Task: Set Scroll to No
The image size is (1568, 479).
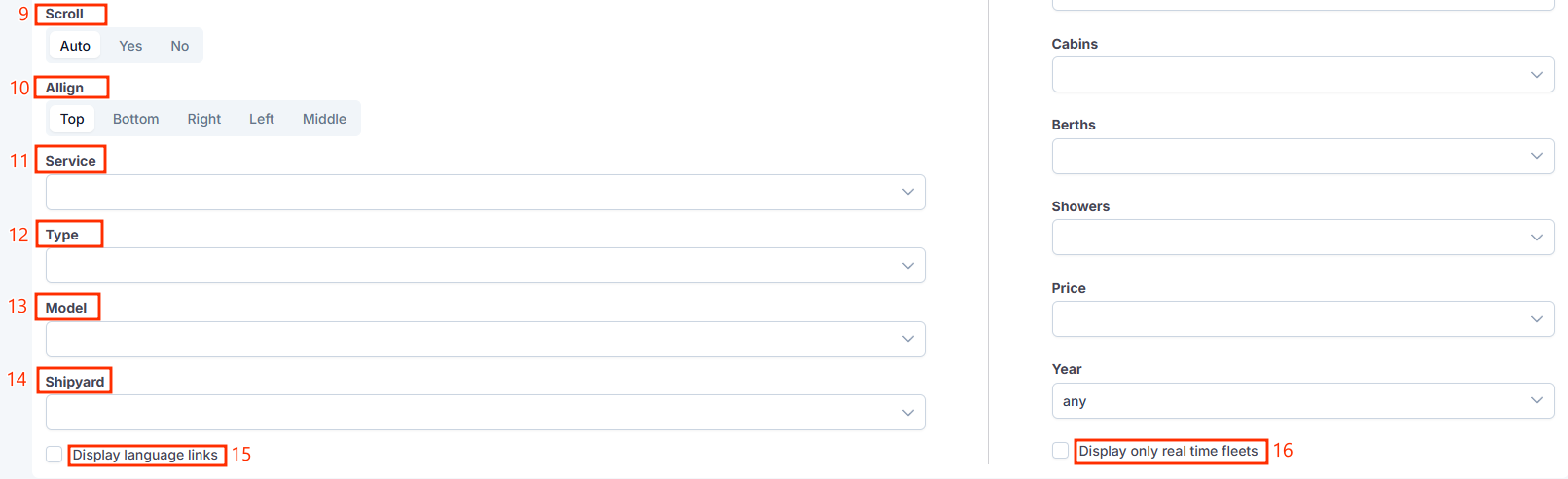Action: tap(180, 46)
